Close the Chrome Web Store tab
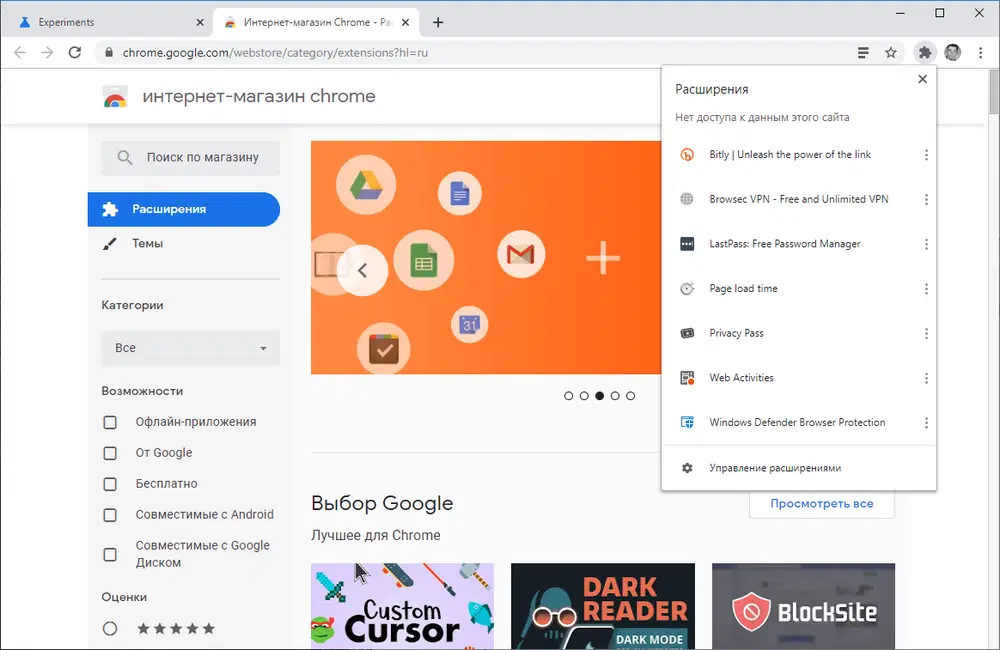This screenshot has height=650, width=1000. pyautogui.click(x=405, y=22)
